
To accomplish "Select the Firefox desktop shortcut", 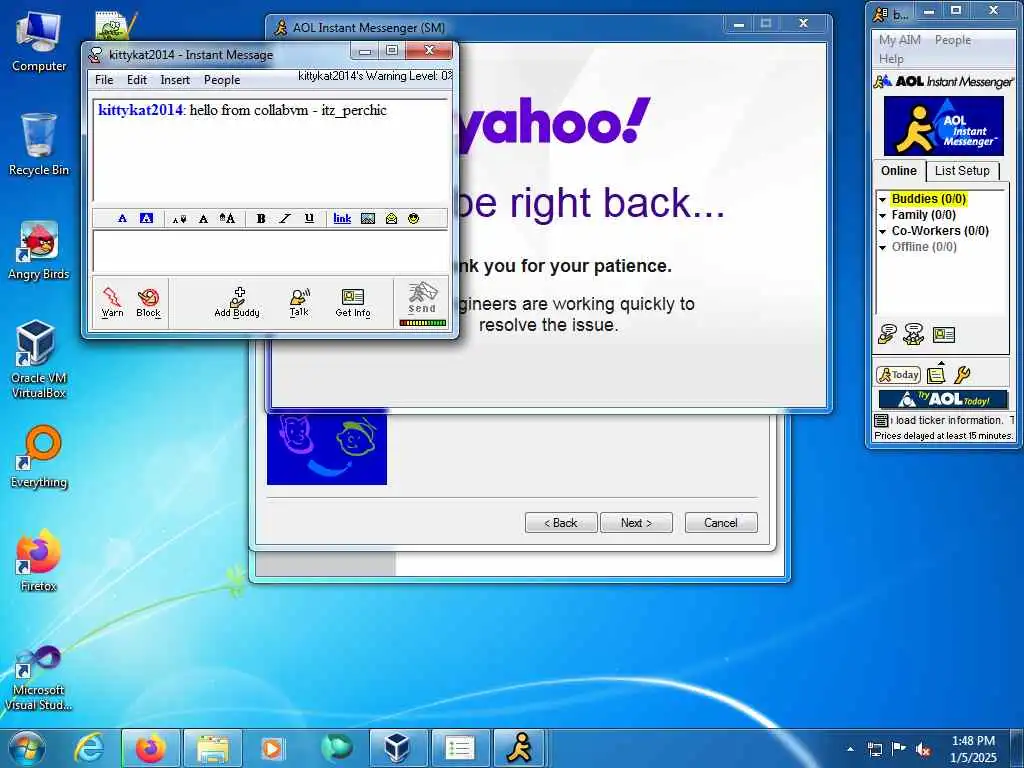I will 39,560.
